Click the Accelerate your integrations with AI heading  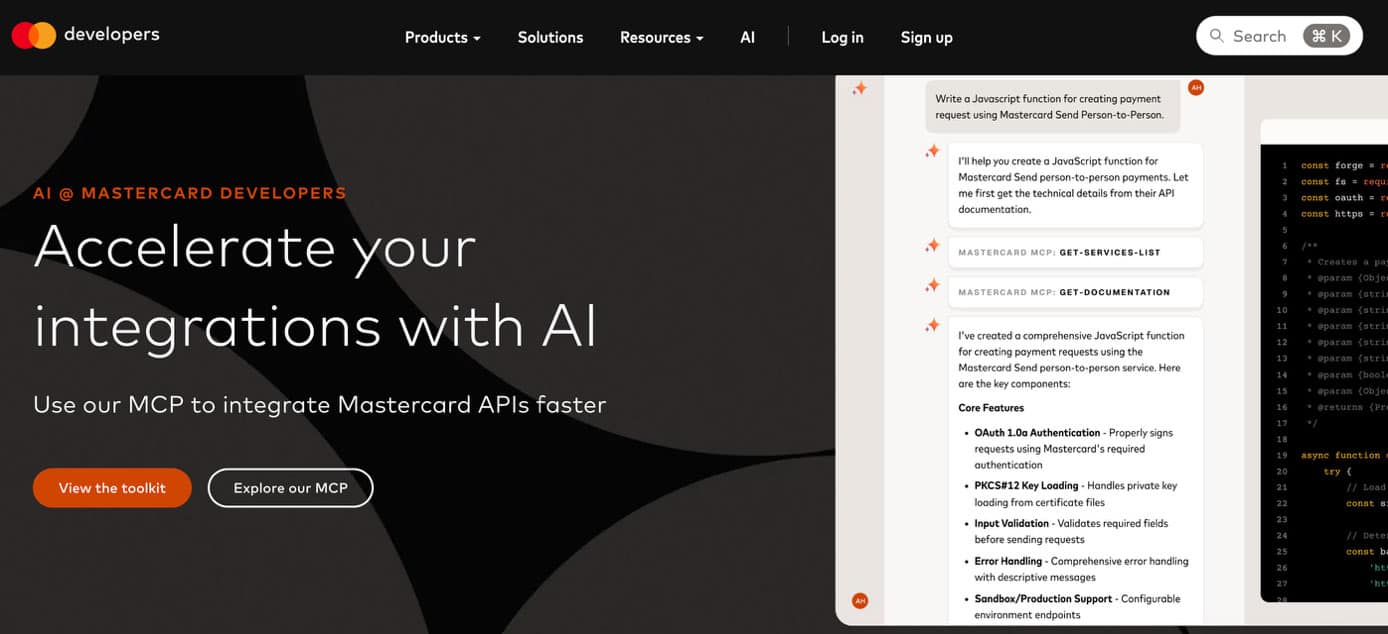tap(315, 285)
